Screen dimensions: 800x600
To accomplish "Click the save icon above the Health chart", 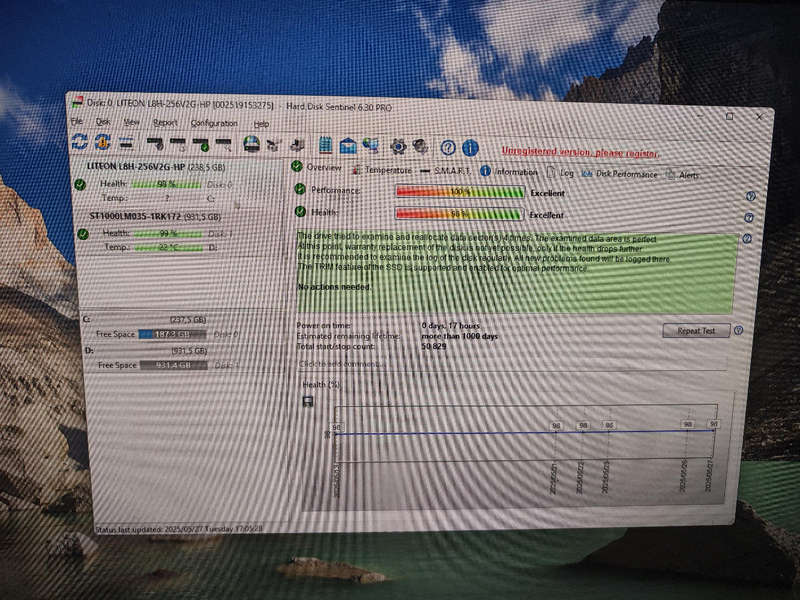I will (x=308, y=402).
